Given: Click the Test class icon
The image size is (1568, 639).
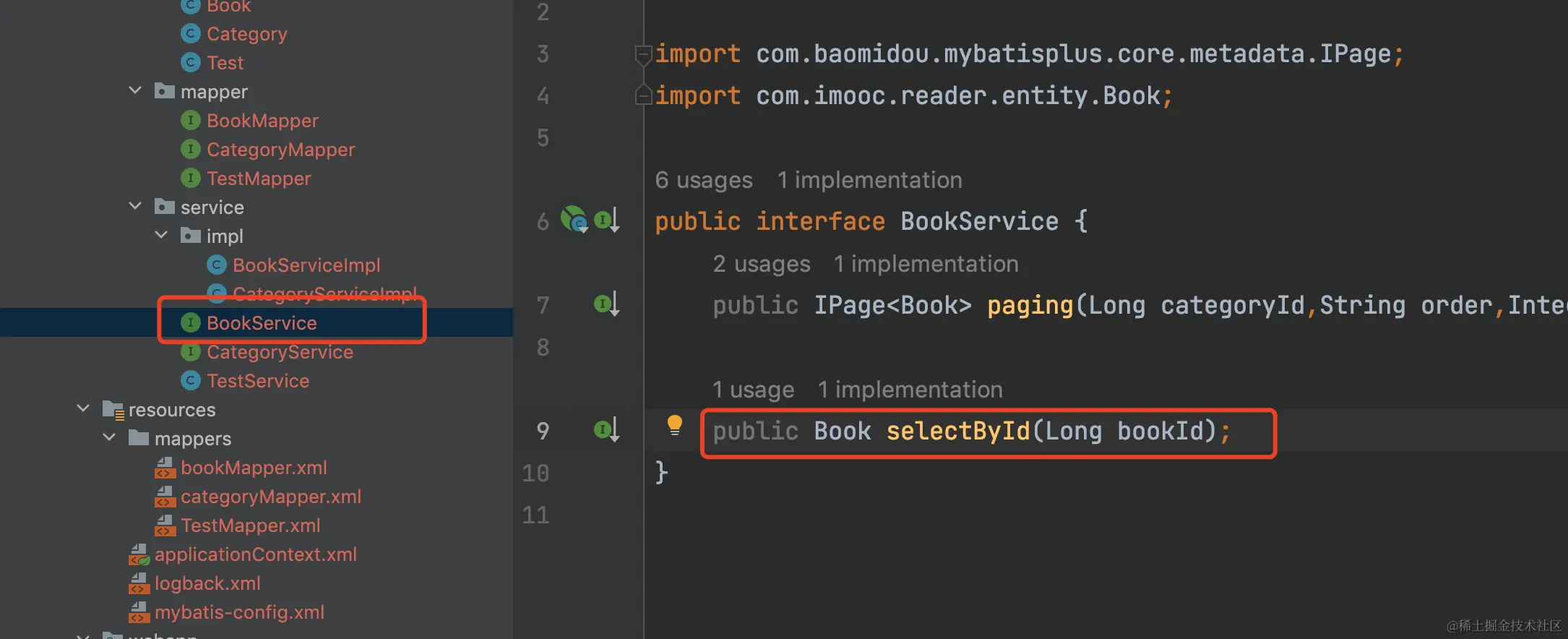Looking at the screenshot, I should tap(190, 62).
